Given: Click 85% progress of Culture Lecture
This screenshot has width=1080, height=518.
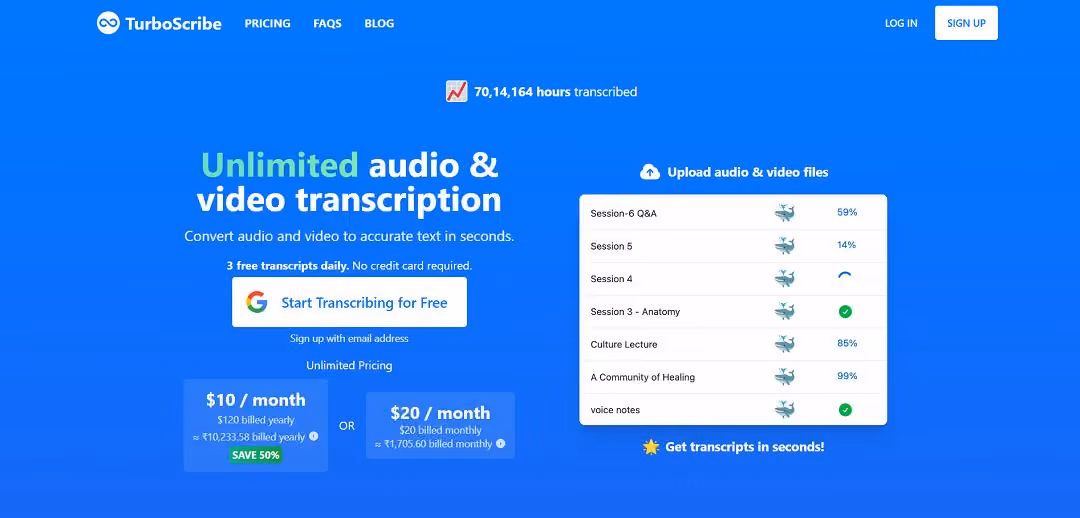Looking at the screenshot, I should (x=847, y=343).
